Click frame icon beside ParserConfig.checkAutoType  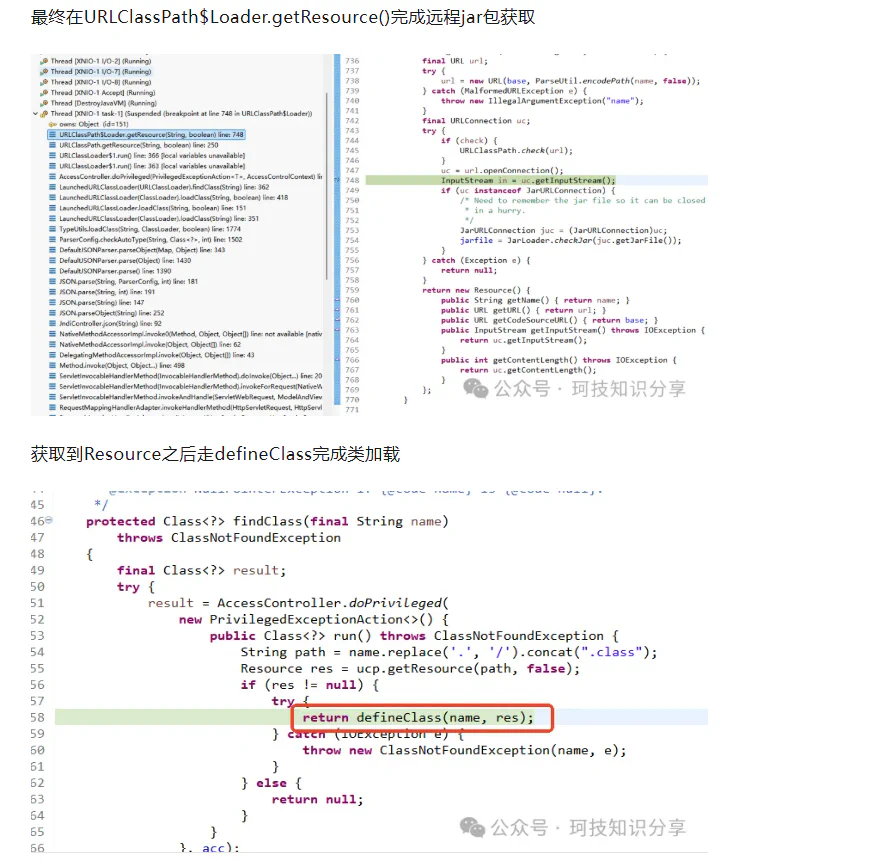click(x=53, y=240)
